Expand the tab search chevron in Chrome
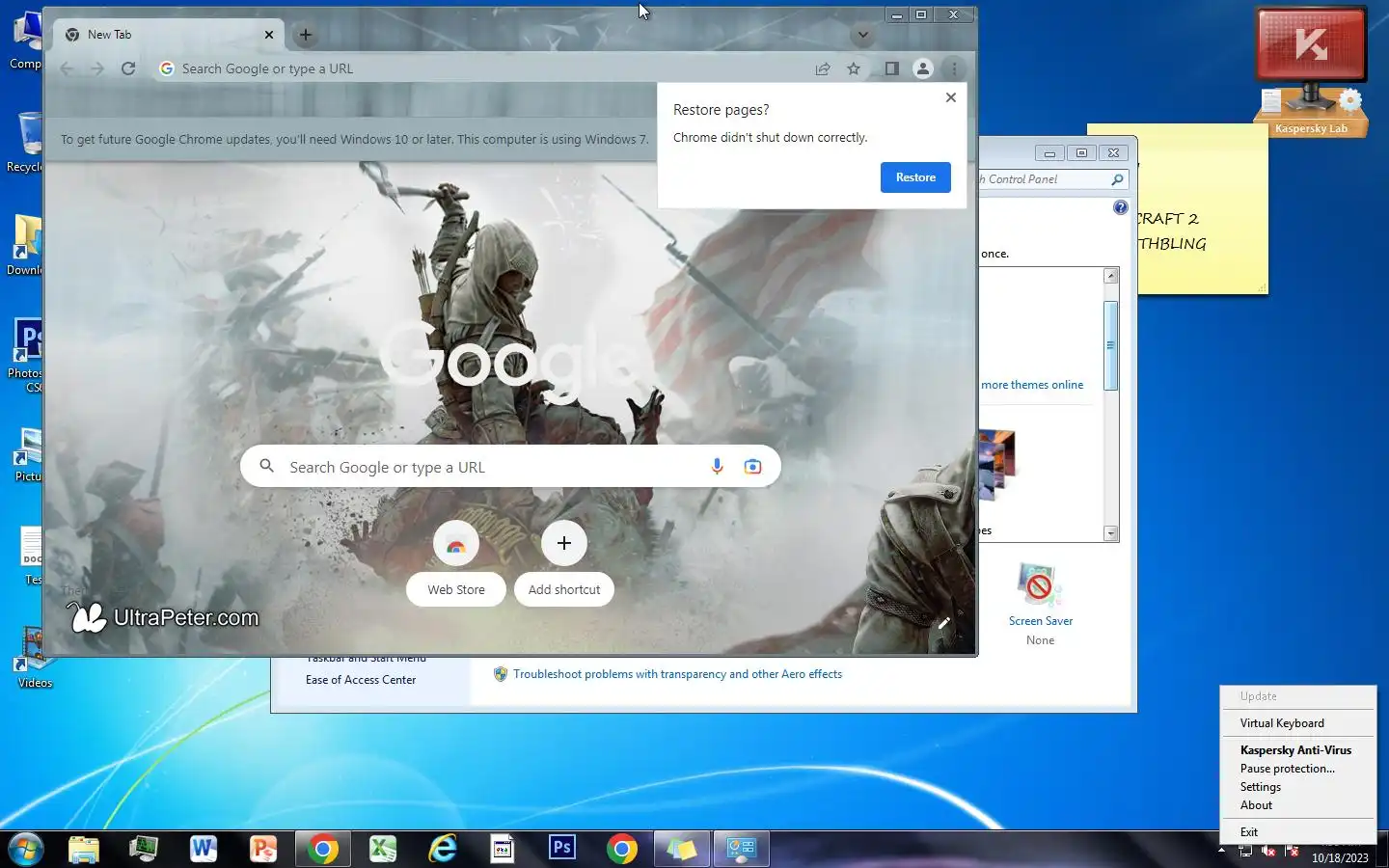The image size is (1389, 868). (863, 35)
